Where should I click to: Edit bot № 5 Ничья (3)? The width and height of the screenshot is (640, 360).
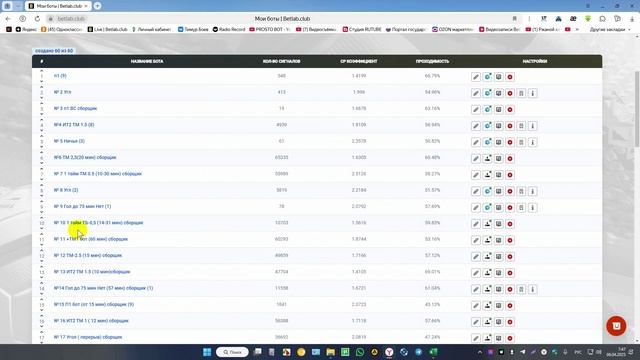pos(476,142)
